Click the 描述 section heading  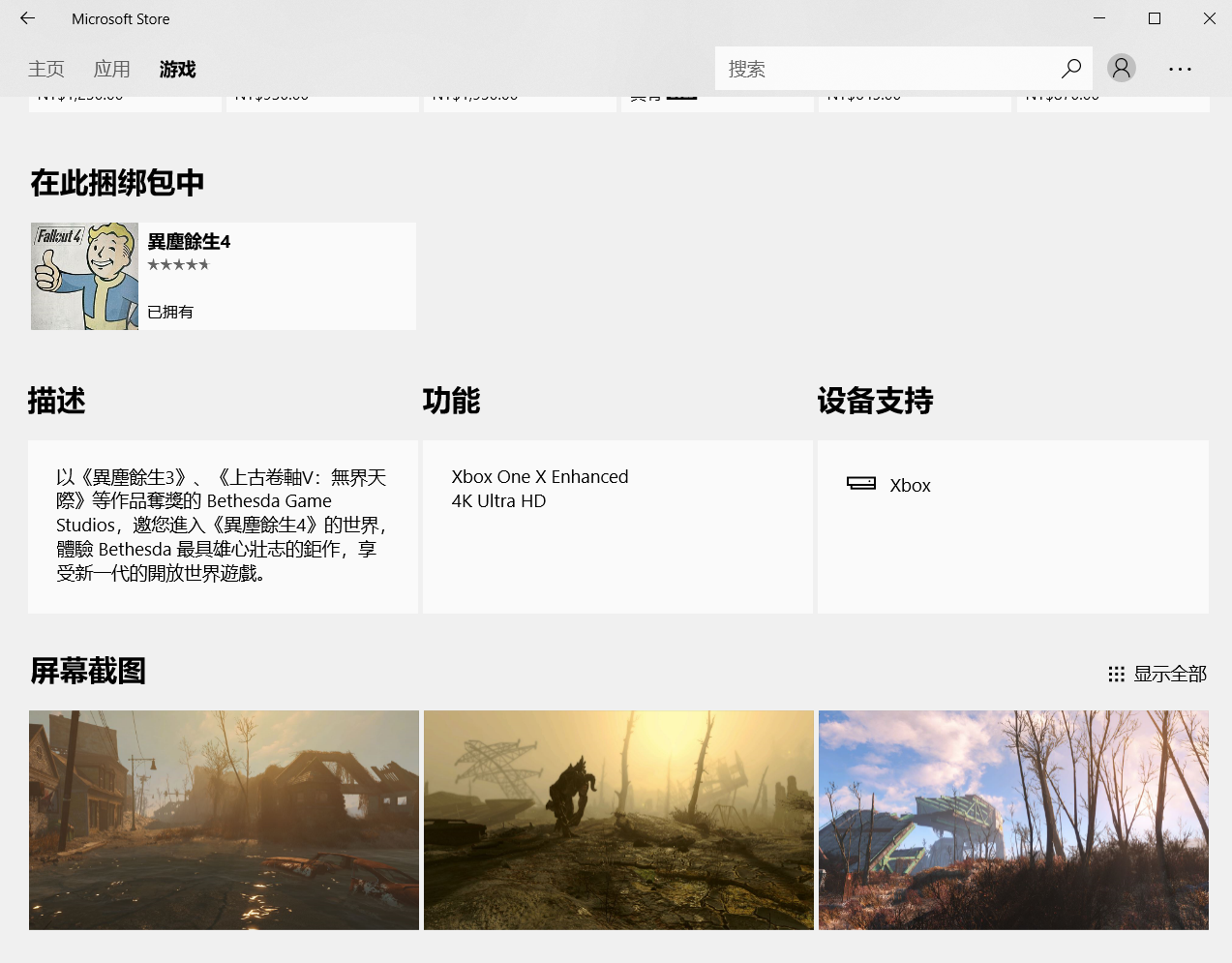[57, 401]
